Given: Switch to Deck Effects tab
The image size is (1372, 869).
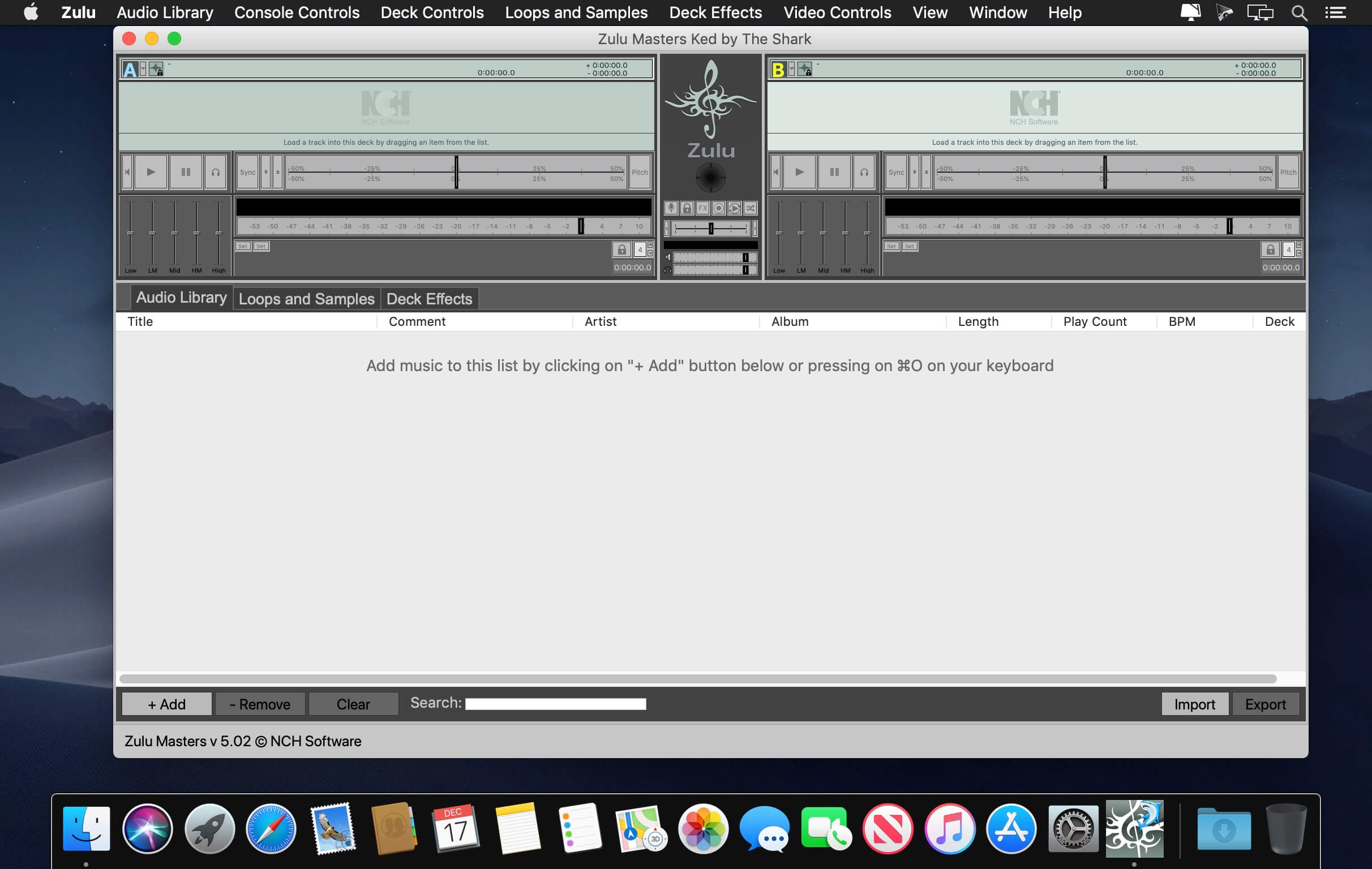Looking at the screenshot, I should (430, 298).
